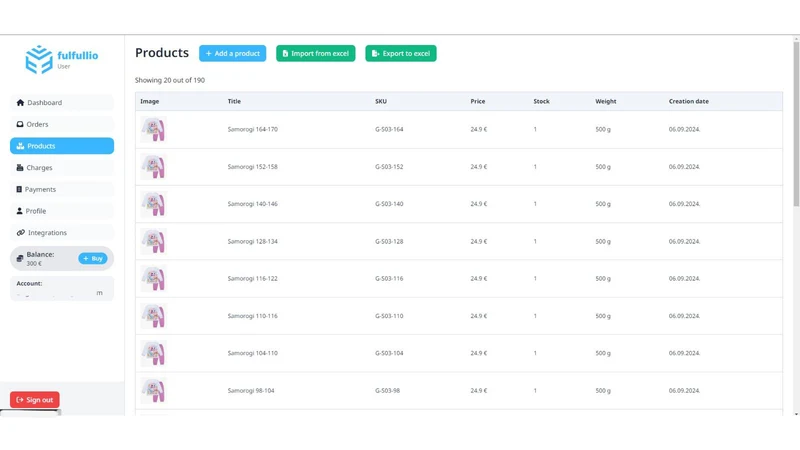Screen dimensions: 800x450
Task: Sign out of the account
Action: pos(35,400)
